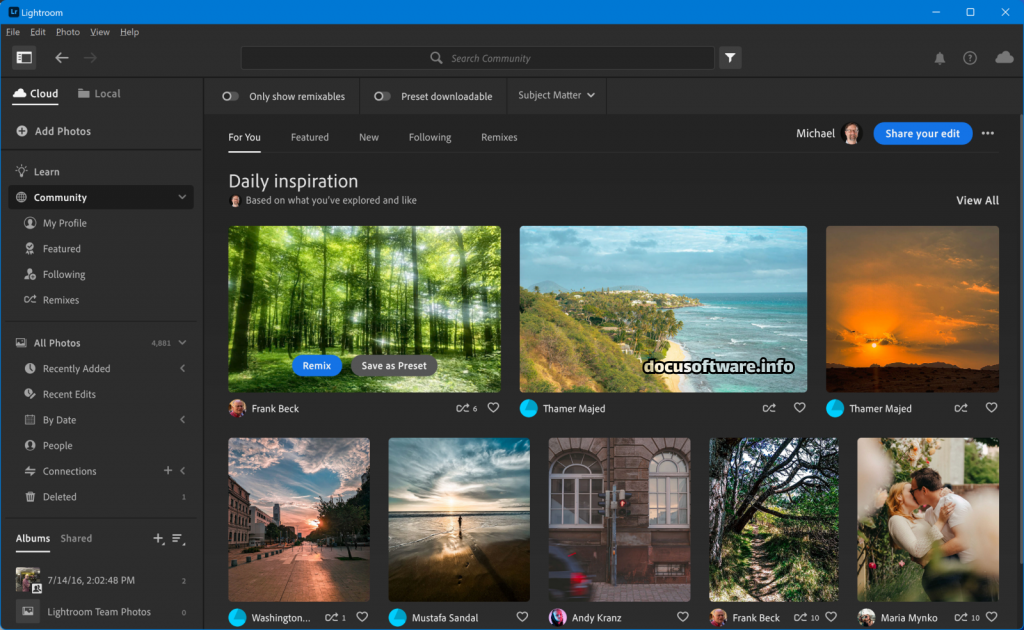The image size is (1024, 630).
Task: Turn on Preset downloadable toggle
Action: coord(382,97)
